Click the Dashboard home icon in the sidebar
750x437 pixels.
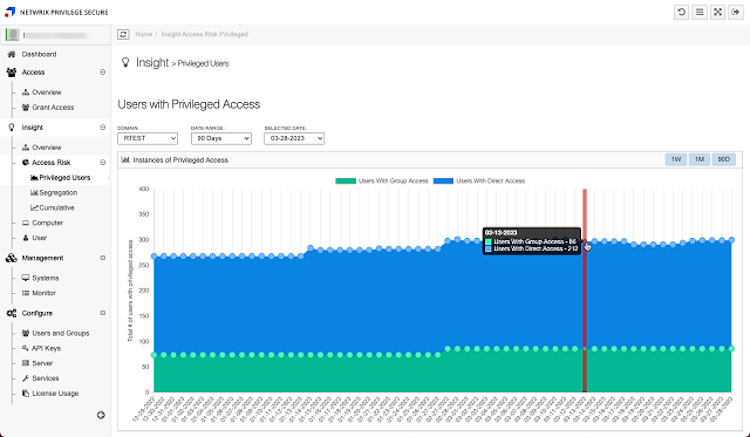(11, 54)
